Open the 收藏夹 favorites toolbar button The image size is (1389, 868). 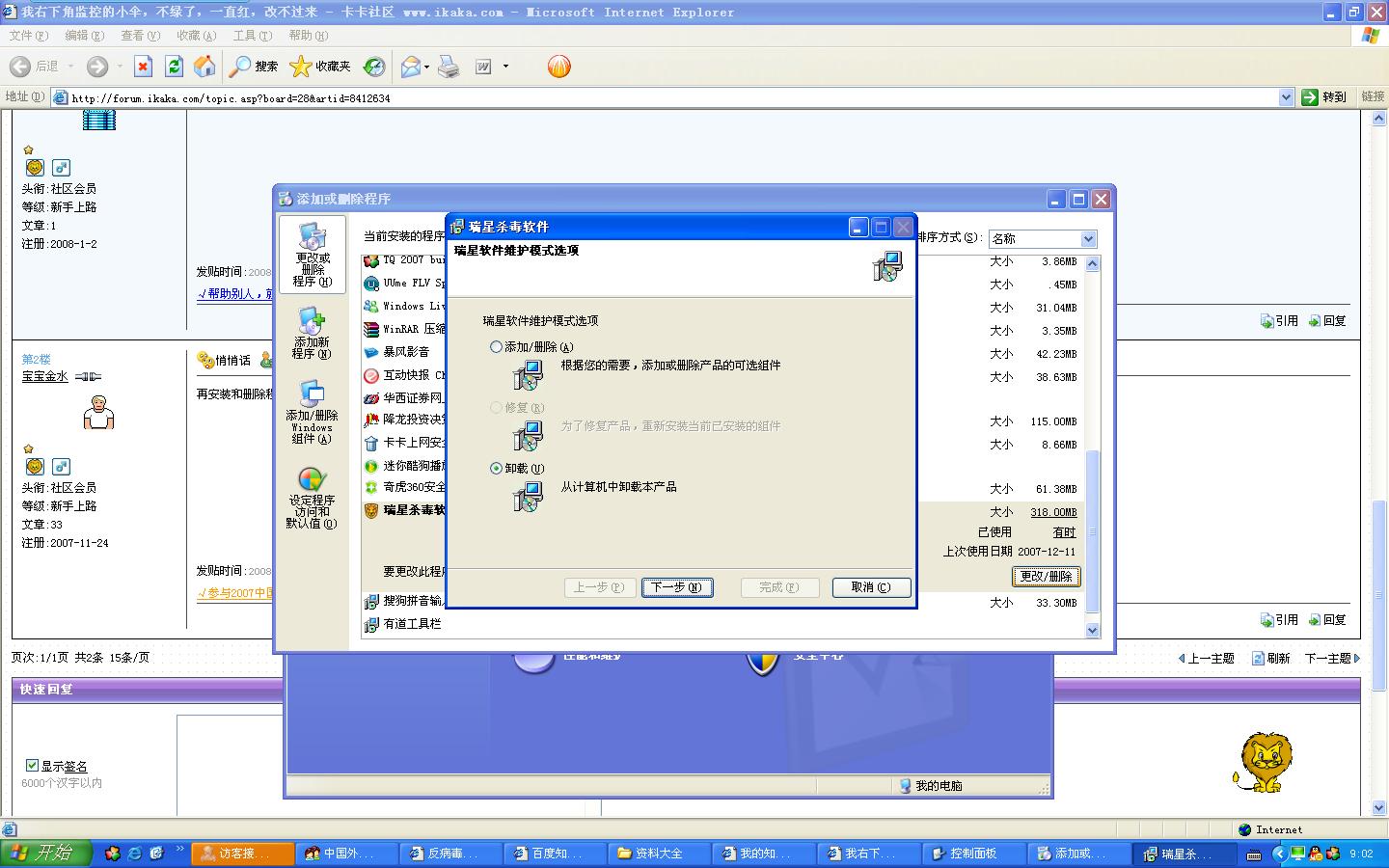[321, 67]
